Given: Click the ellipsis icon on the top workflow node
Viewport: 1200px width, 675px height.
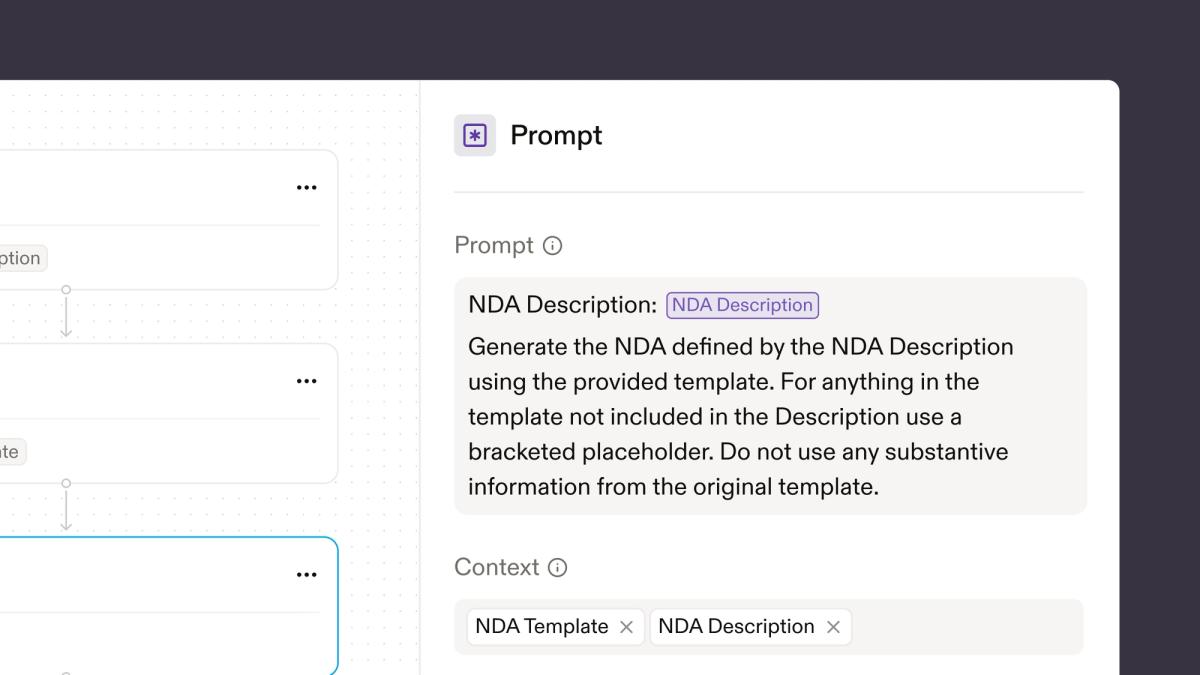Looking at the screenshot, I should [307, 186].
